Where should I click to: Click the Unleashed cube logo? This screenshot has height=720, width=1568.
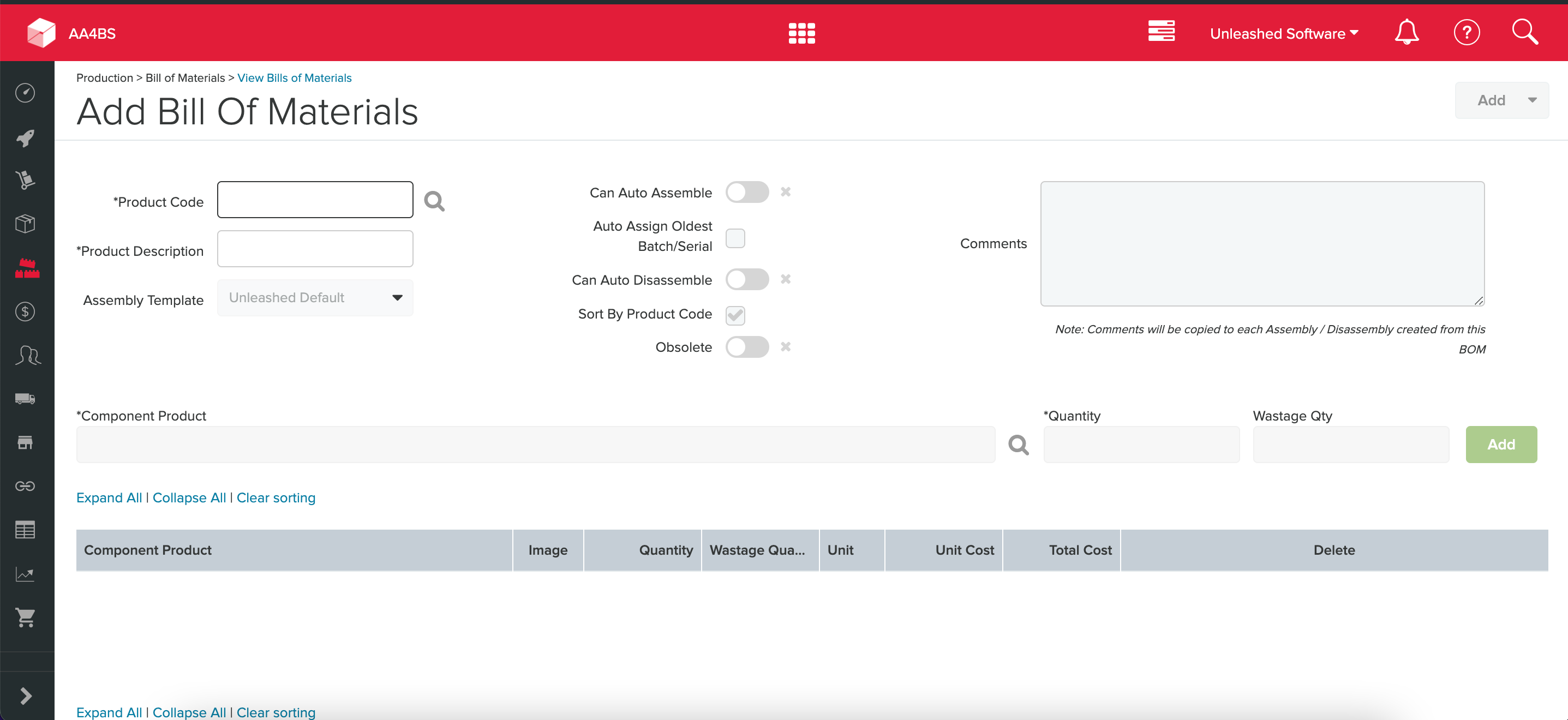click(x=41, y=32)
